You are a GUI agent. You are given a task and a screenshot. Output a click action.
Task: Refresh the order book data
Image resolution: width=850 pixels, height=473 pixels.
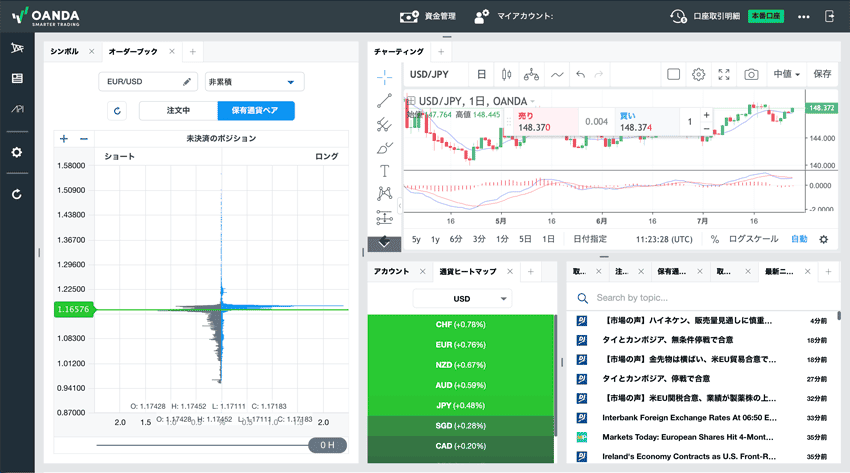[x=117, y=111]
